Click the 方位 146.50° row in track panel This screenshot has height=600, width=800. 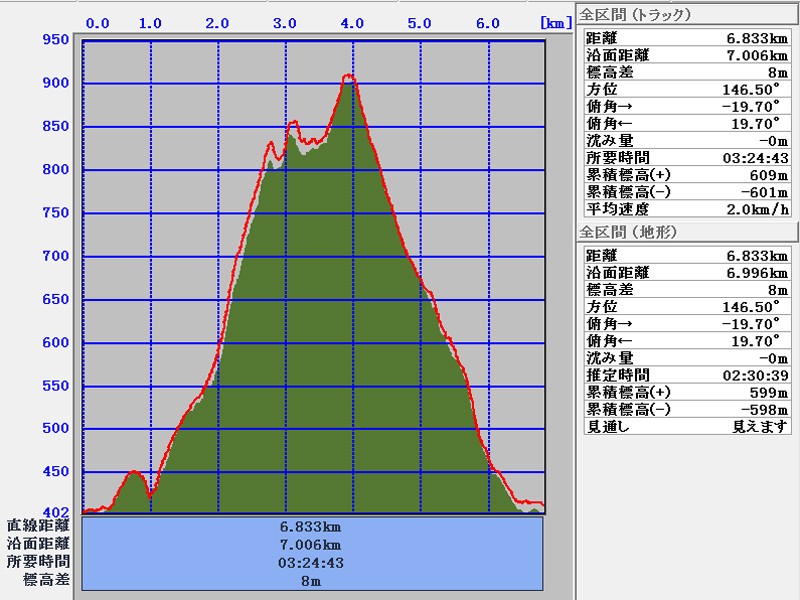[x=687, y=90]
